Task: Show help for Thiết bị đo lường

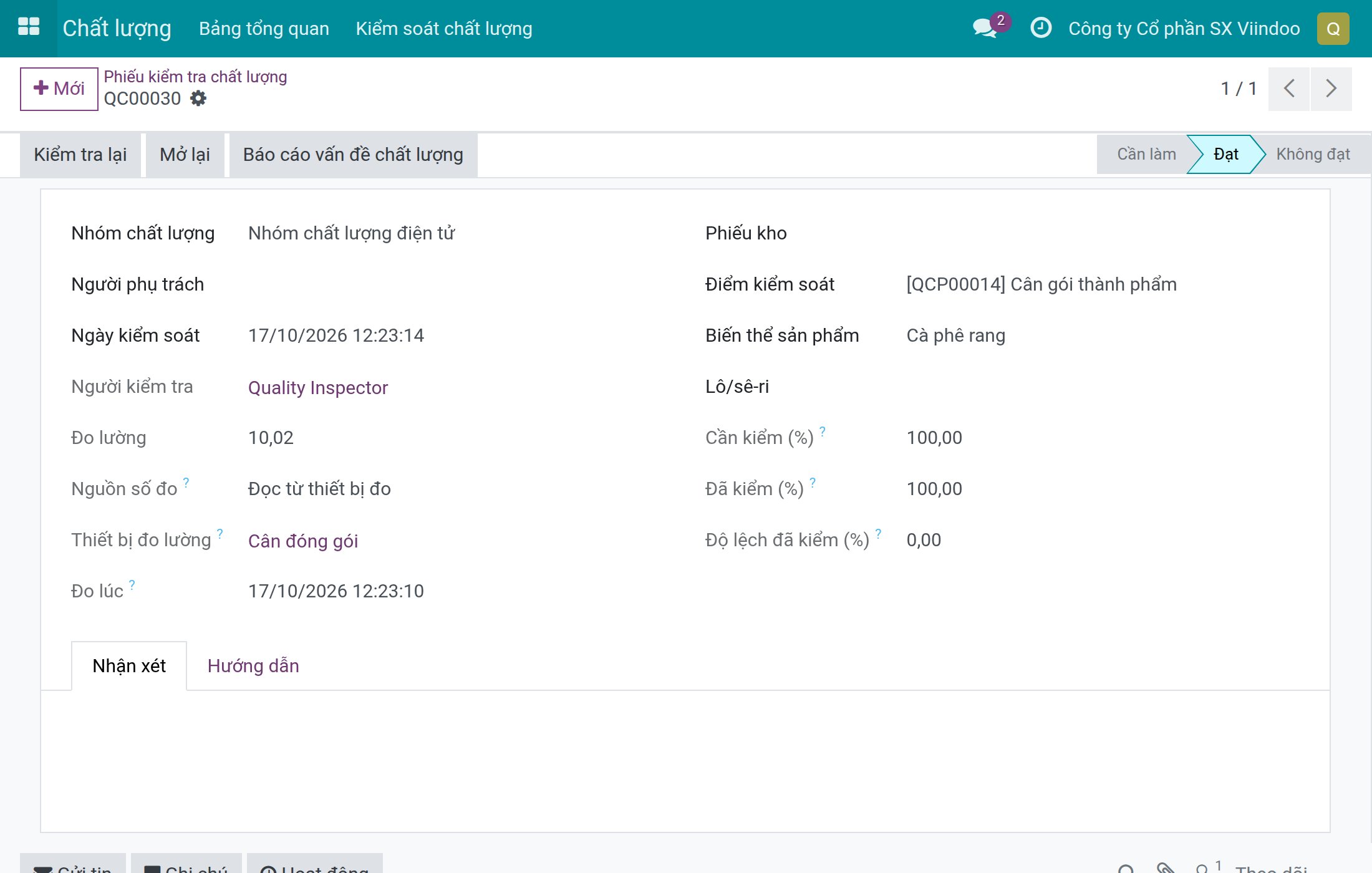Action: [x=220, y=533]
